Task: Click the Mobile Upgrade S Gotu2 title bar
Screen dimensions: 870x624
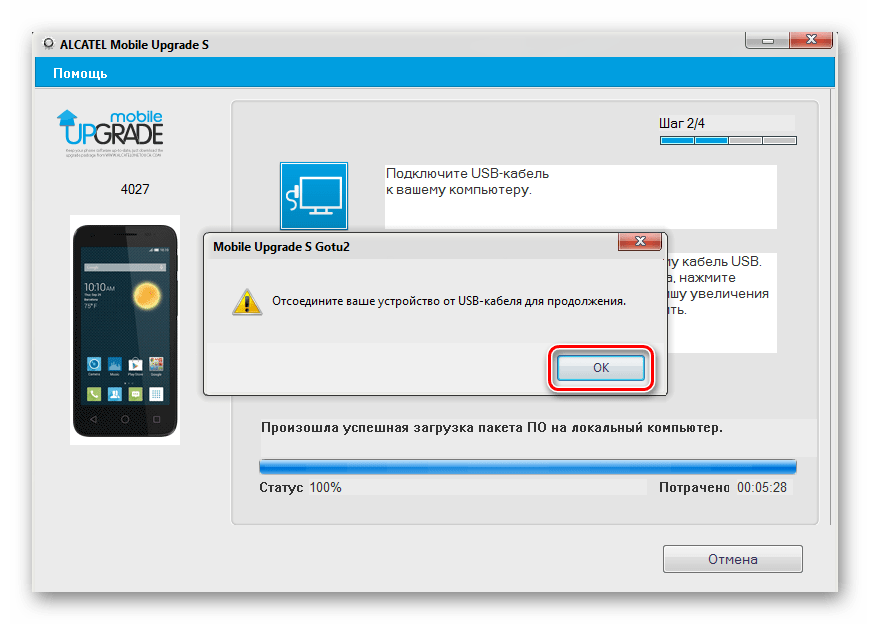Action: pyautogui.click(x=411, y=247)
